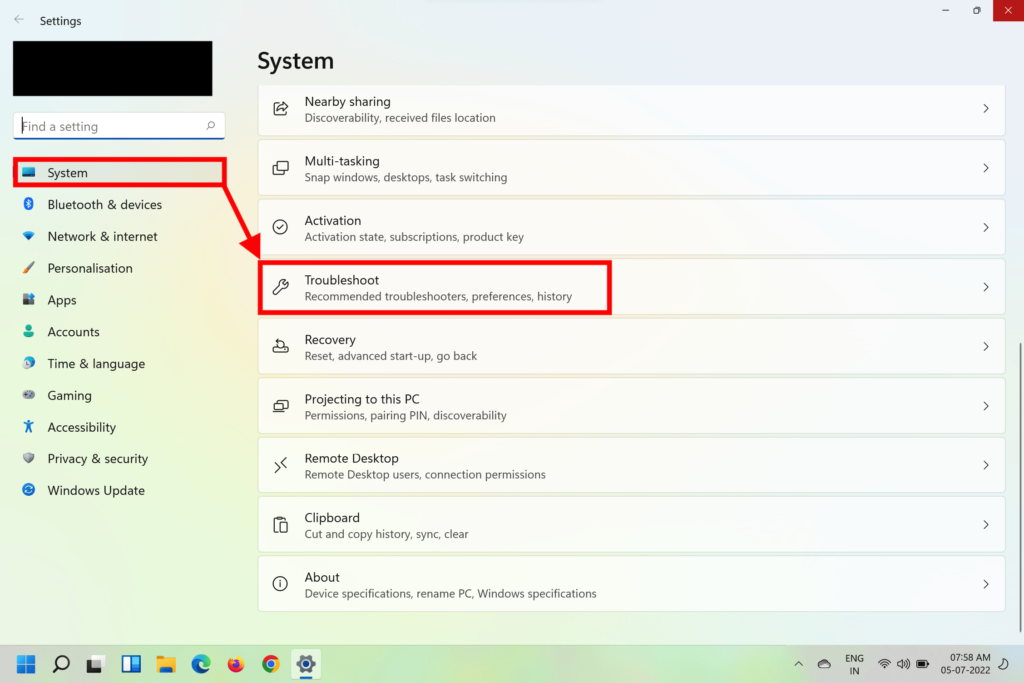This screenshot has height=683, width=1024.
Task: Click the Recovery icon
Action: [x=281, y=347]
